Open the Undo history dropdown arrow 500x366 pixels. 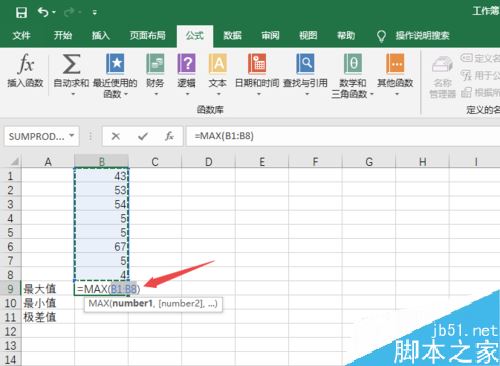[x=54, y=13]
